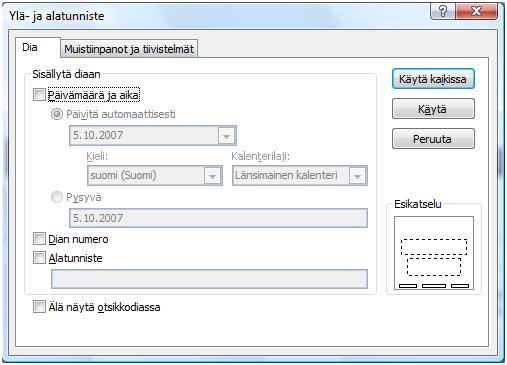Expand the Kieli language dropdown

213,176
